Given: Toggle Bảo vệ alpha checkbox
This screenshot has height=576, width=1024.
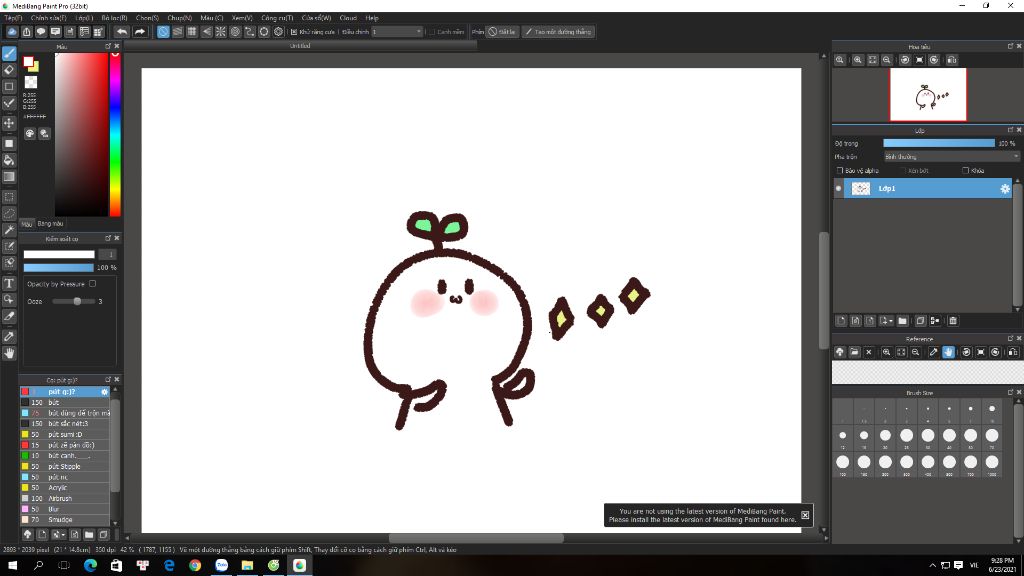Looking at the screenshot, I should click(840, 170).
